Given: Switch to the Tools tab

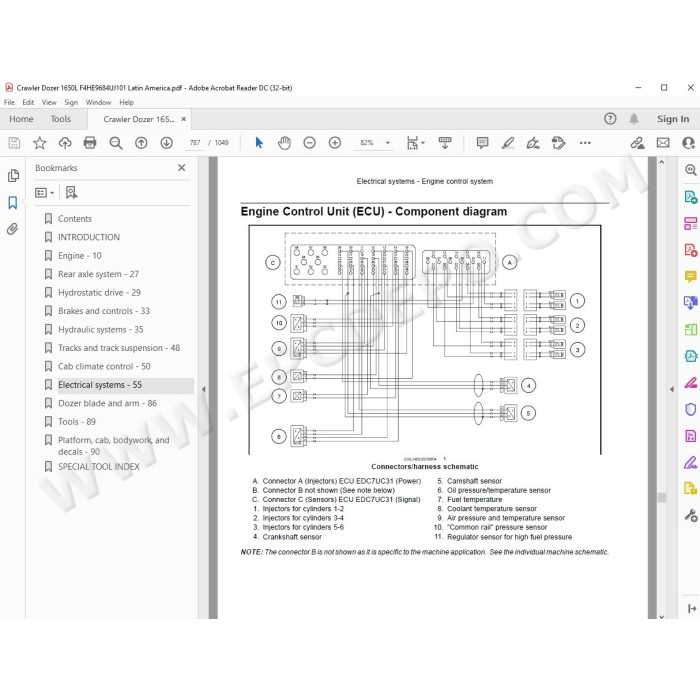Looking at the screenshot, I should pos(60,119).
